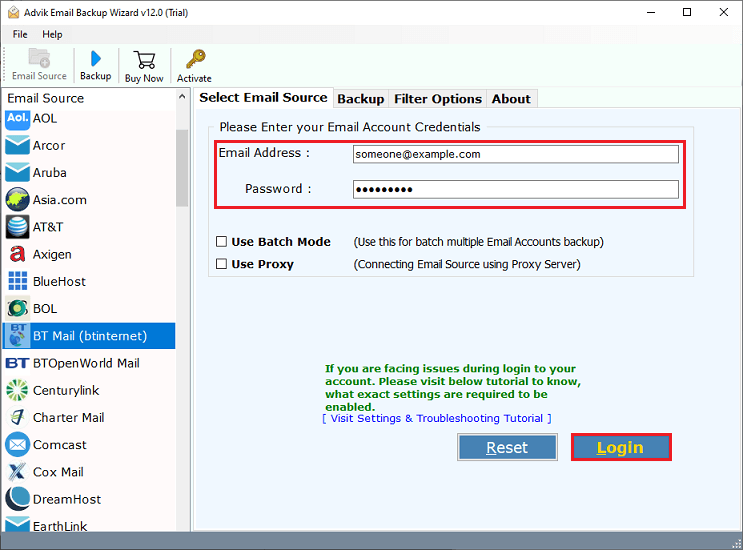Viewport: 743px width, 550px height.
Task: Switch to the About tab
Action: (x=511, y=99)
